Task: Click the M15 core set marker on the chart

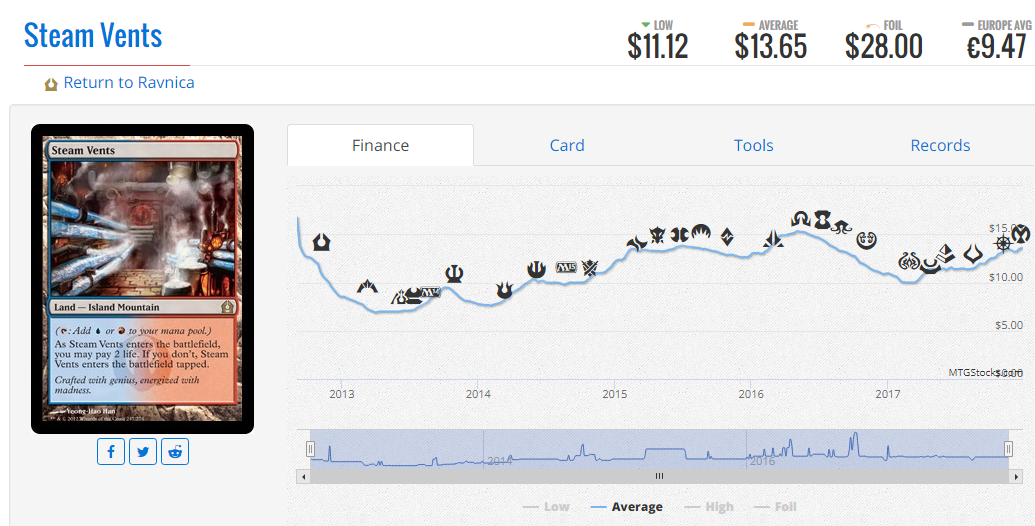Action: click(x=566, y=267)
